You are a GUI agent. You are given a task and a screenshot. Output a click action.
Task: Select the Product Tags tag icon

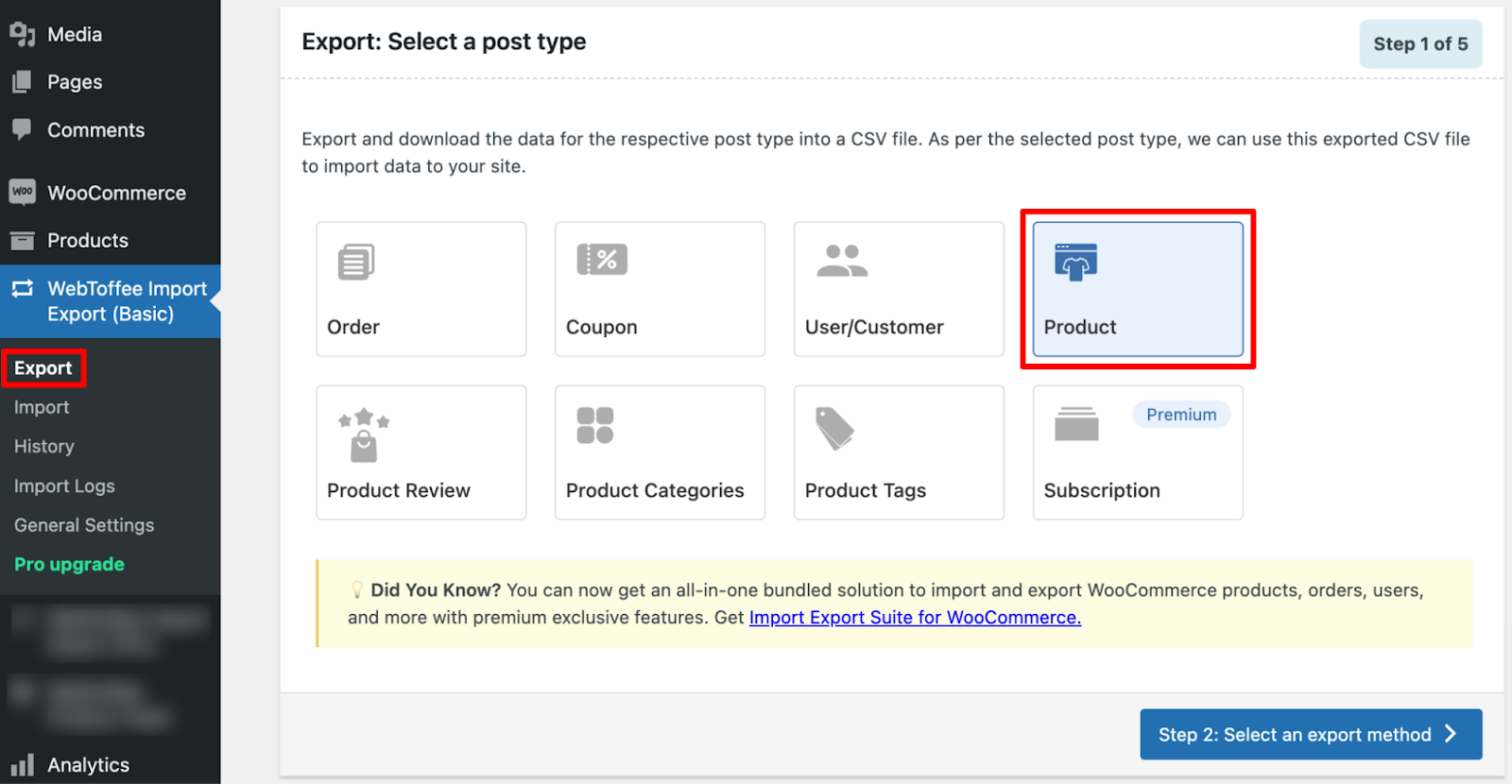834,428
